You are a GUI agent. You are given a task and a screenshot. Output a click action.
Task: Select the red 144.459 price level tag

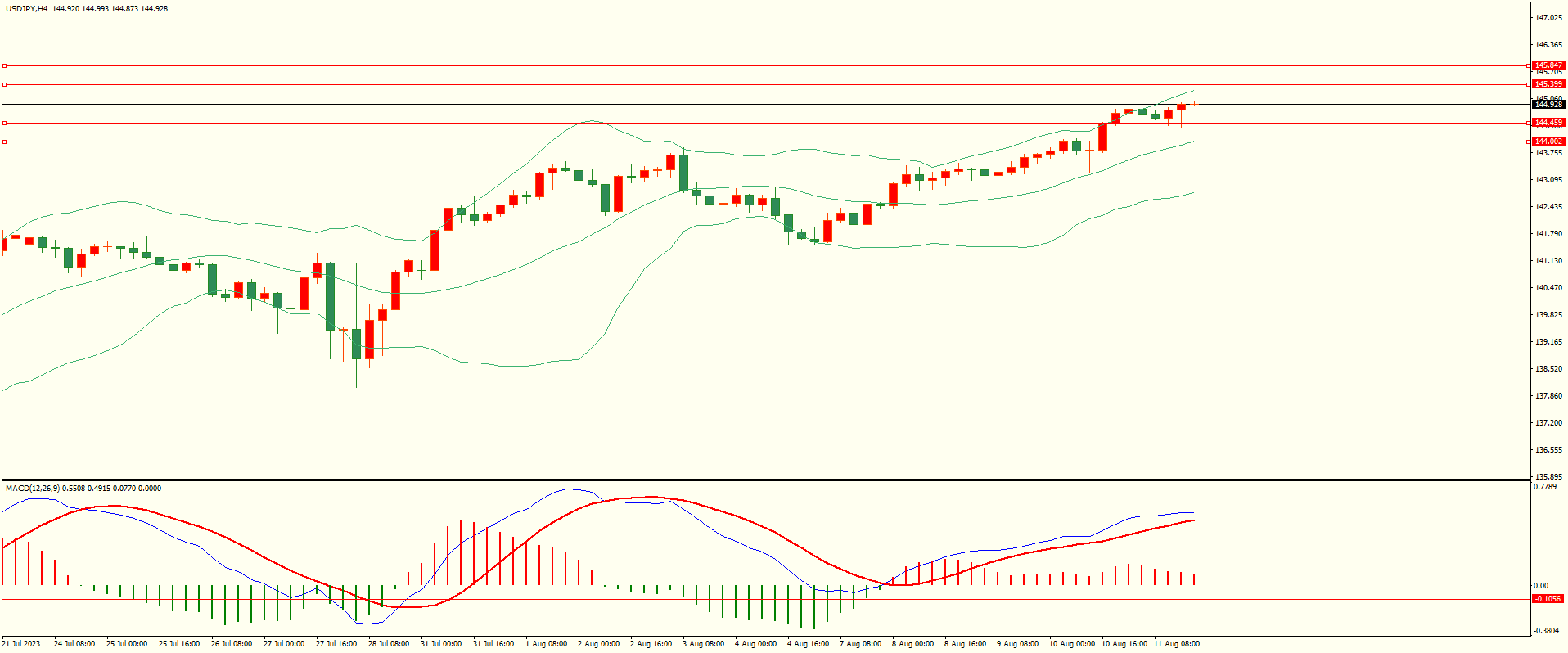(x=1548, y=123)
